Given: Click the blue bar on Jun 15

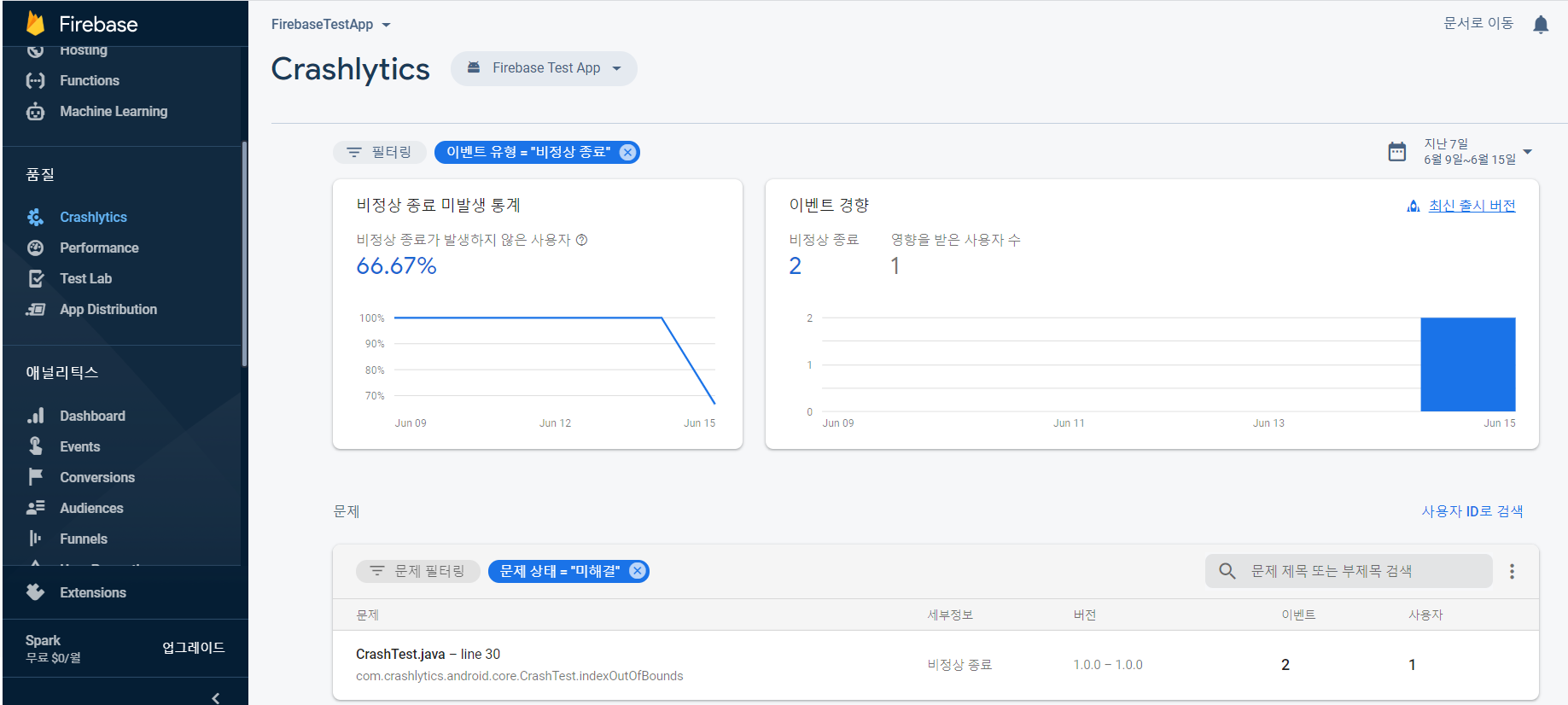Looking at the screenshot, I should [x=1468, y=364].
